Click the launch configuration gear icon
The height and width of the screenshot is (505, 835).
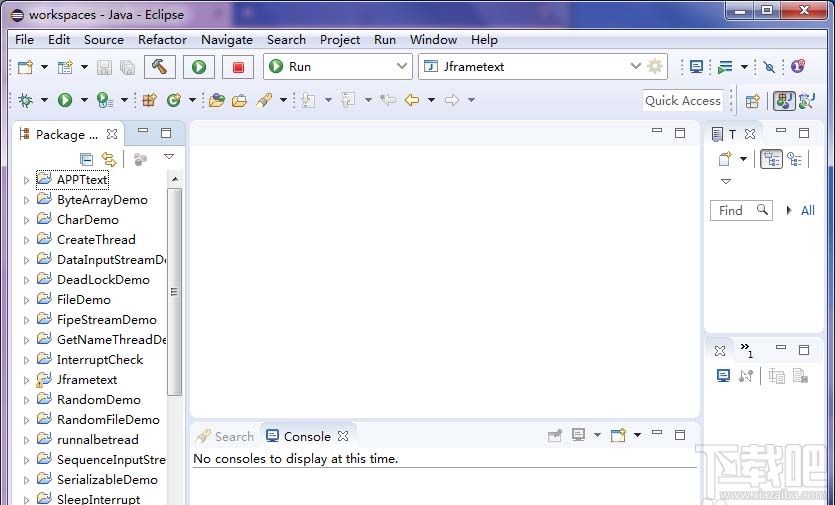click(x=655, y=67)
